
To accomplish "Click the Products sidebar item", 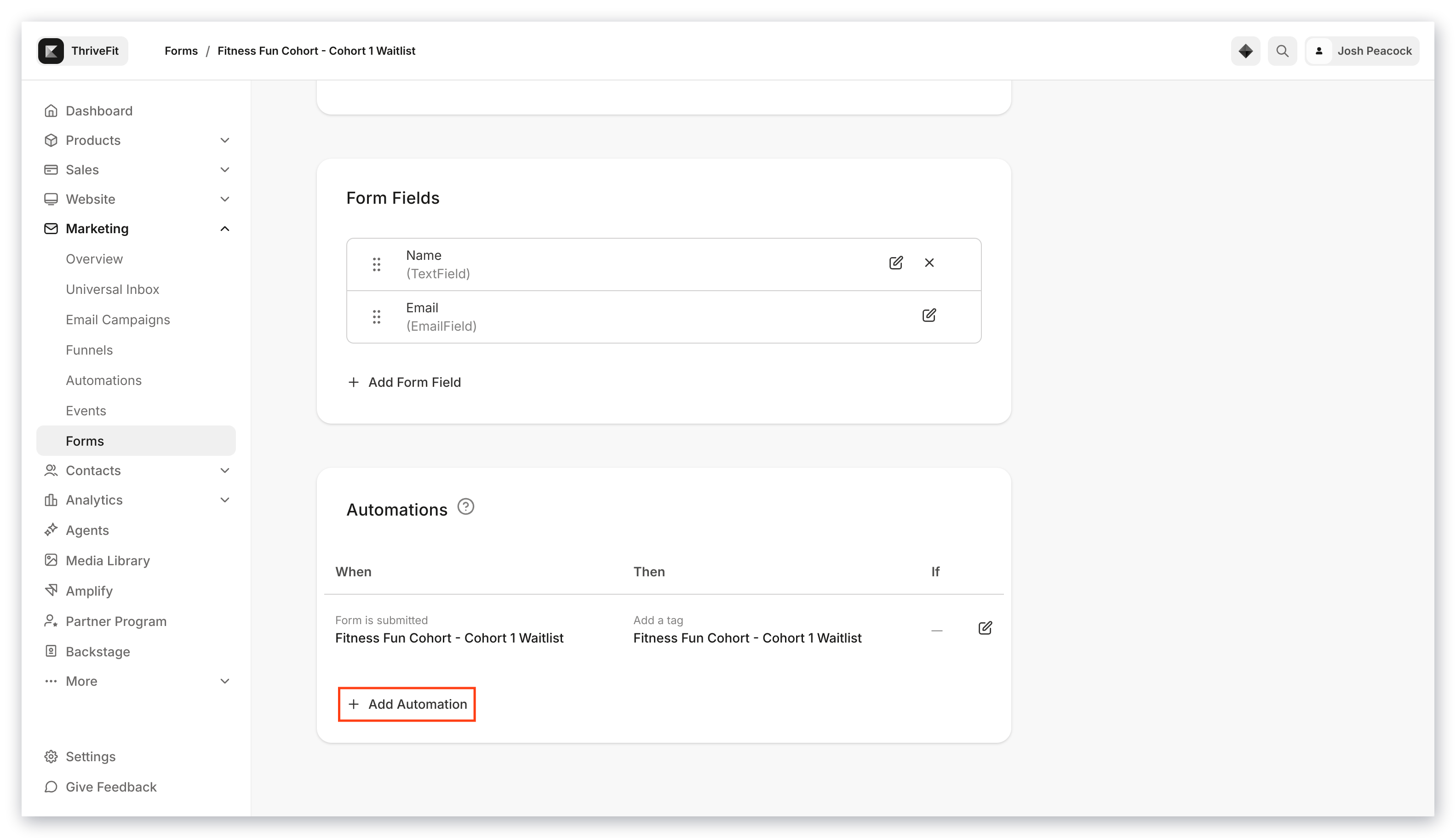I will 92,140.
